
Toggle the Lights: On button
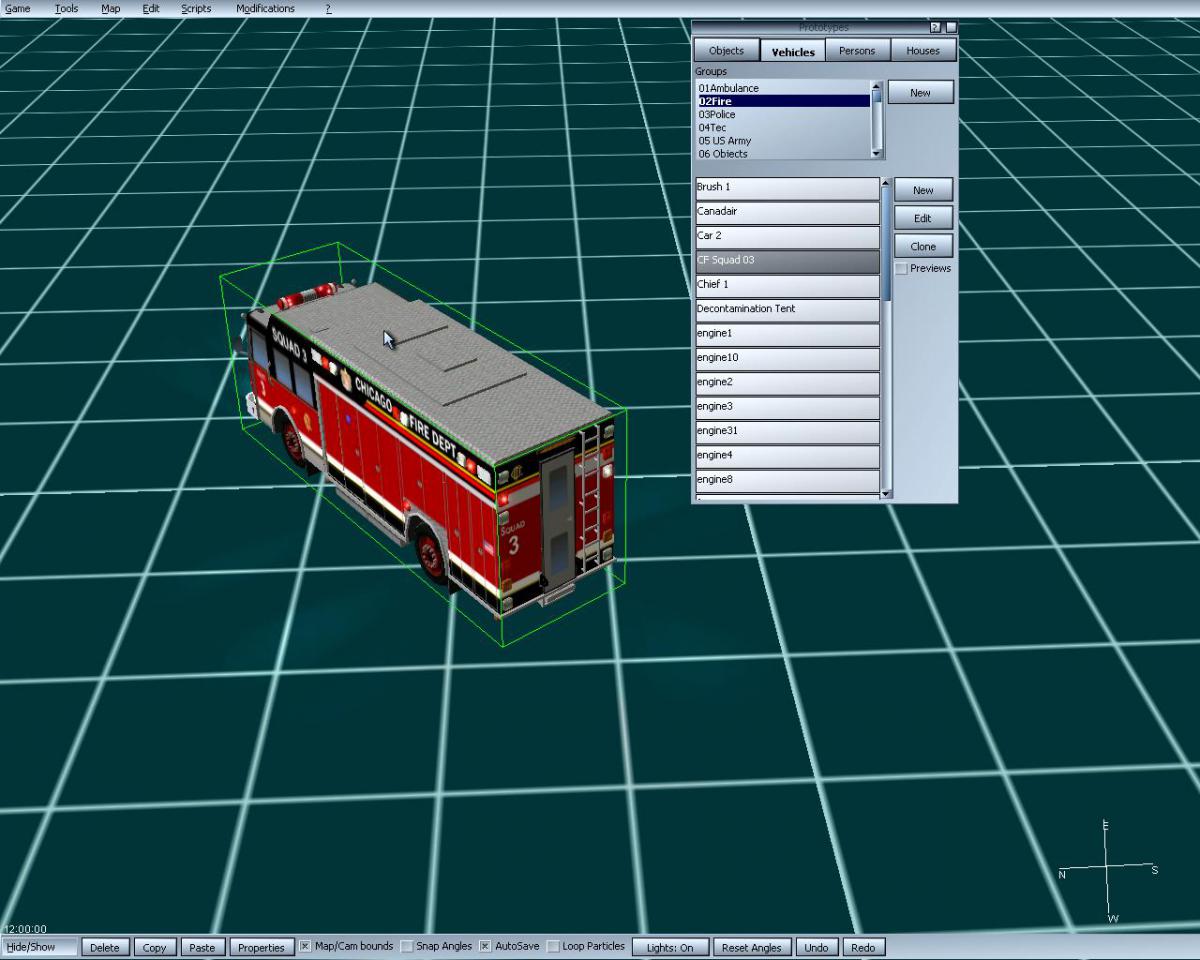click(670, 948)
